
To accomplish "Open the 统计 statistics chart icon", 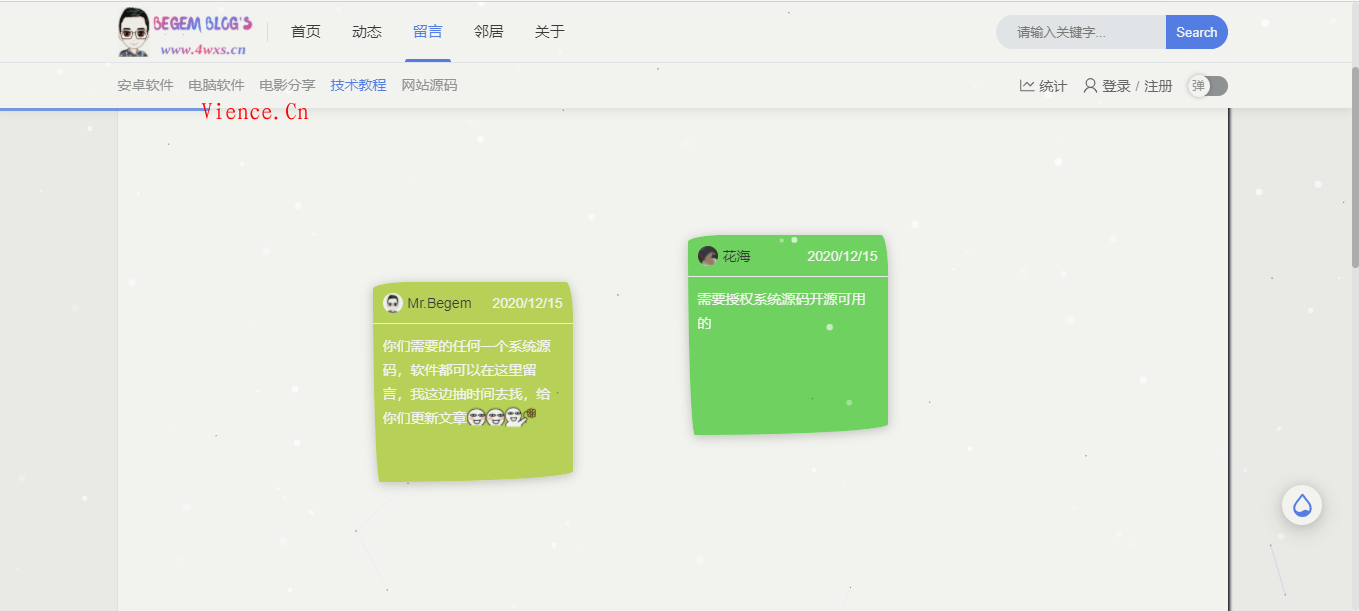I will point(1027,86).
